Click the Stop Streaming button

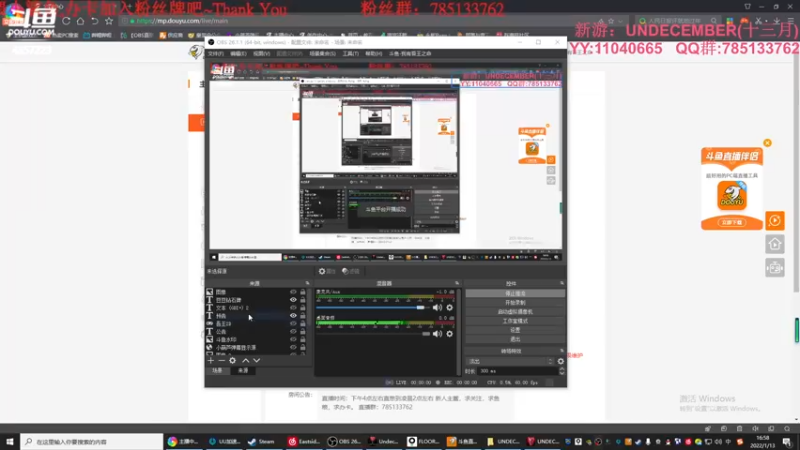tap(515, 294)
